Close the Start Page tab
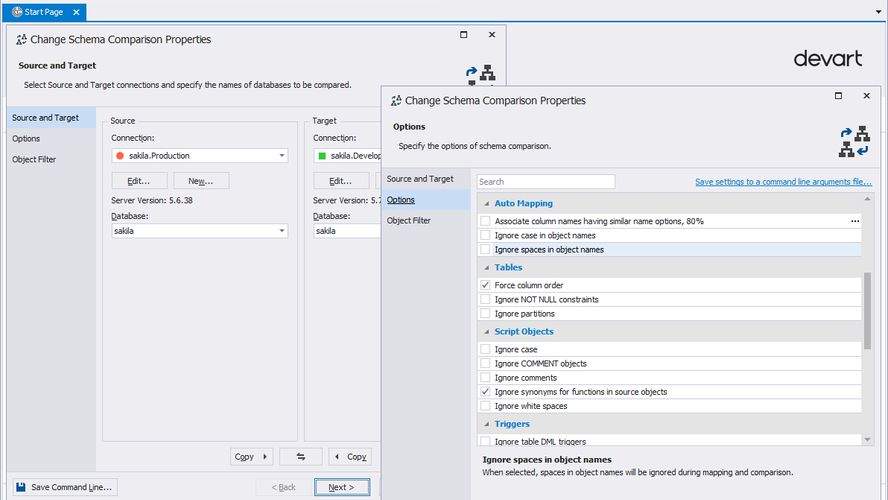The height and width of the screenshot is (500, 888). tap(77, 11)
